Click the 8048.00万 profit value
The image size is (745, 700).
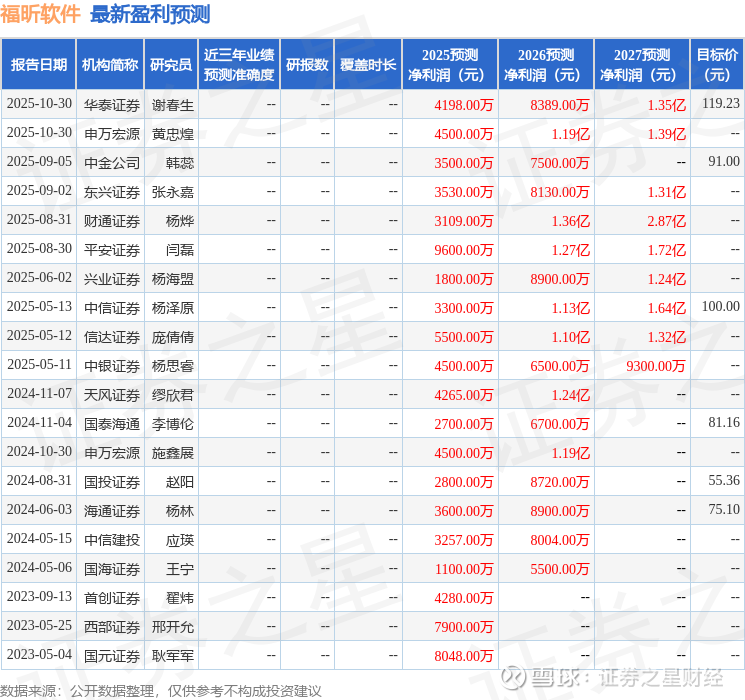tap(464, 656)
